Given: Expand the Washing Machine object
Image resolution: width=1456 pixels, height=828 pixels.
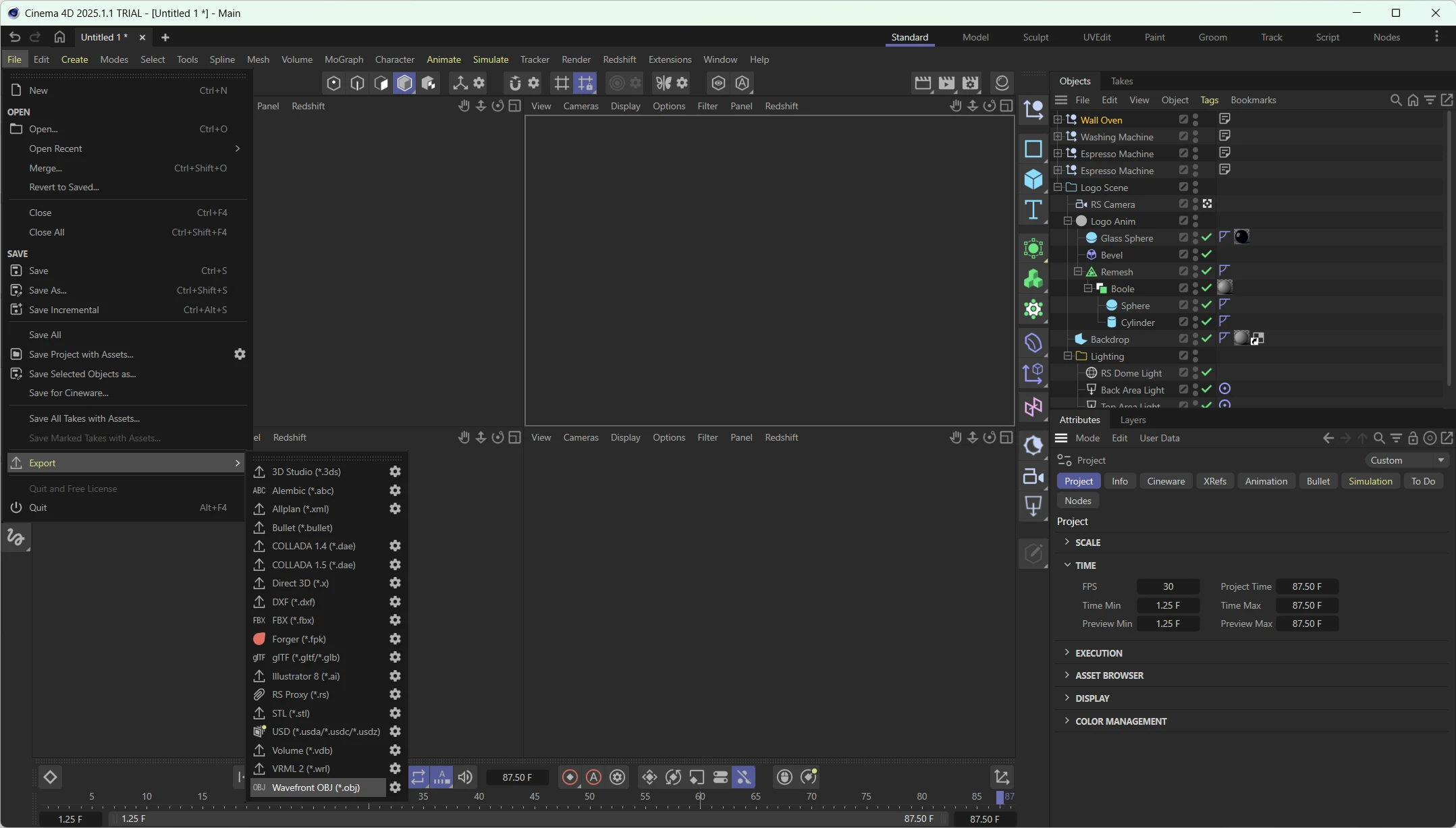Looking at the screenshot, I should 1058,136.
